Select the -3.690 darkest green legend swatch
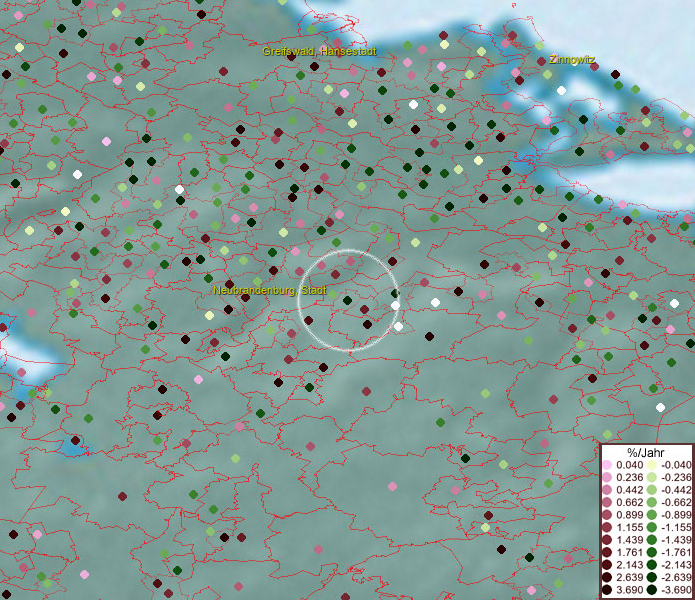Screen dimensions: 695x600 click(652, 590)
